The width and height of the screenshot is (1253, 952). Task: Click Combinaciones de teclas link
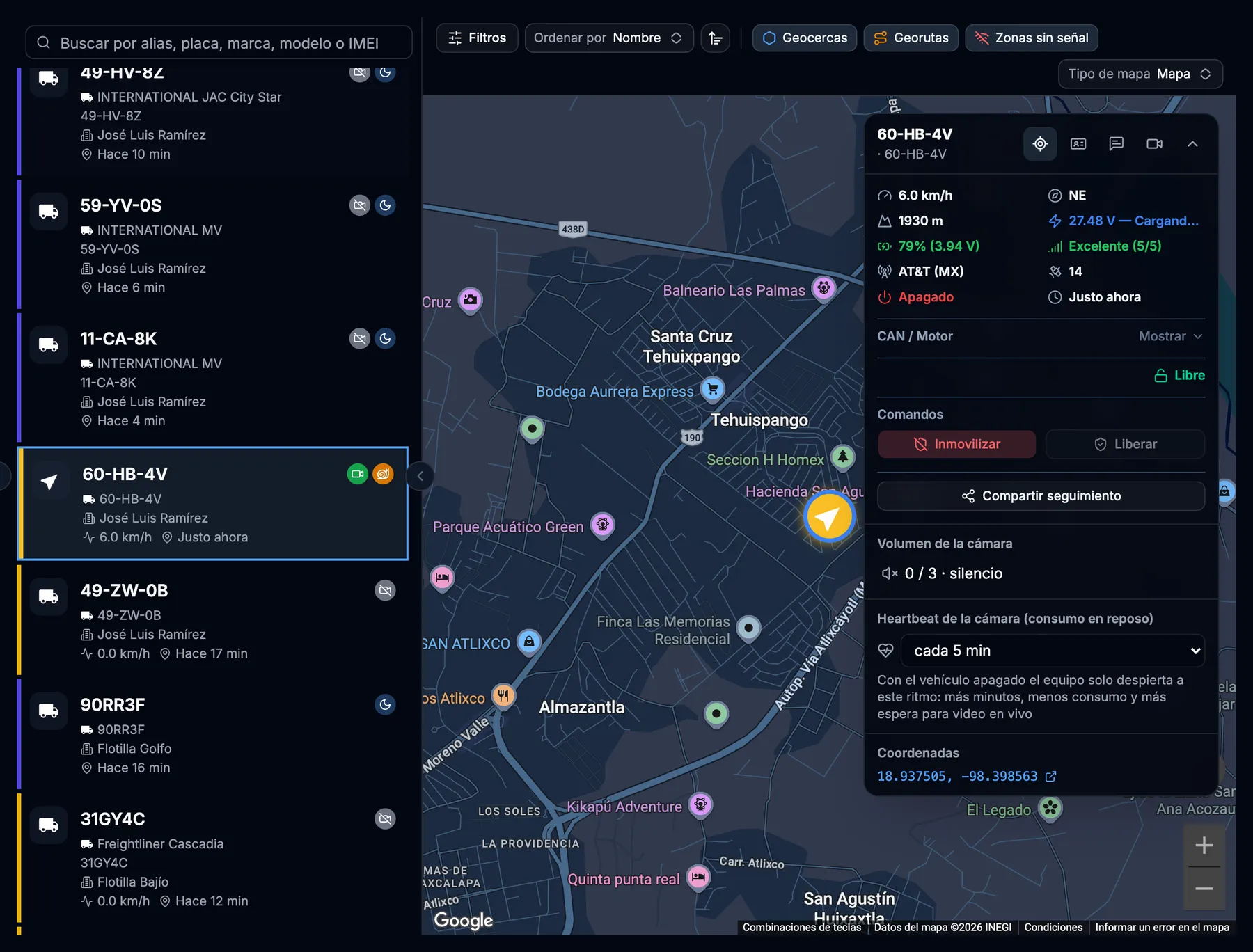point(802,927)
